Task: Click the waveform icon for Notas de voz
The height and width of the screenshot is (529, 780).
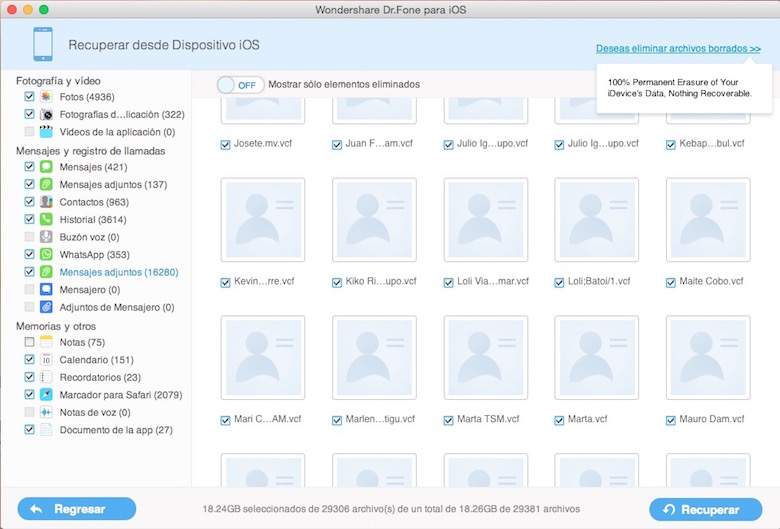Action: (46, 412)
